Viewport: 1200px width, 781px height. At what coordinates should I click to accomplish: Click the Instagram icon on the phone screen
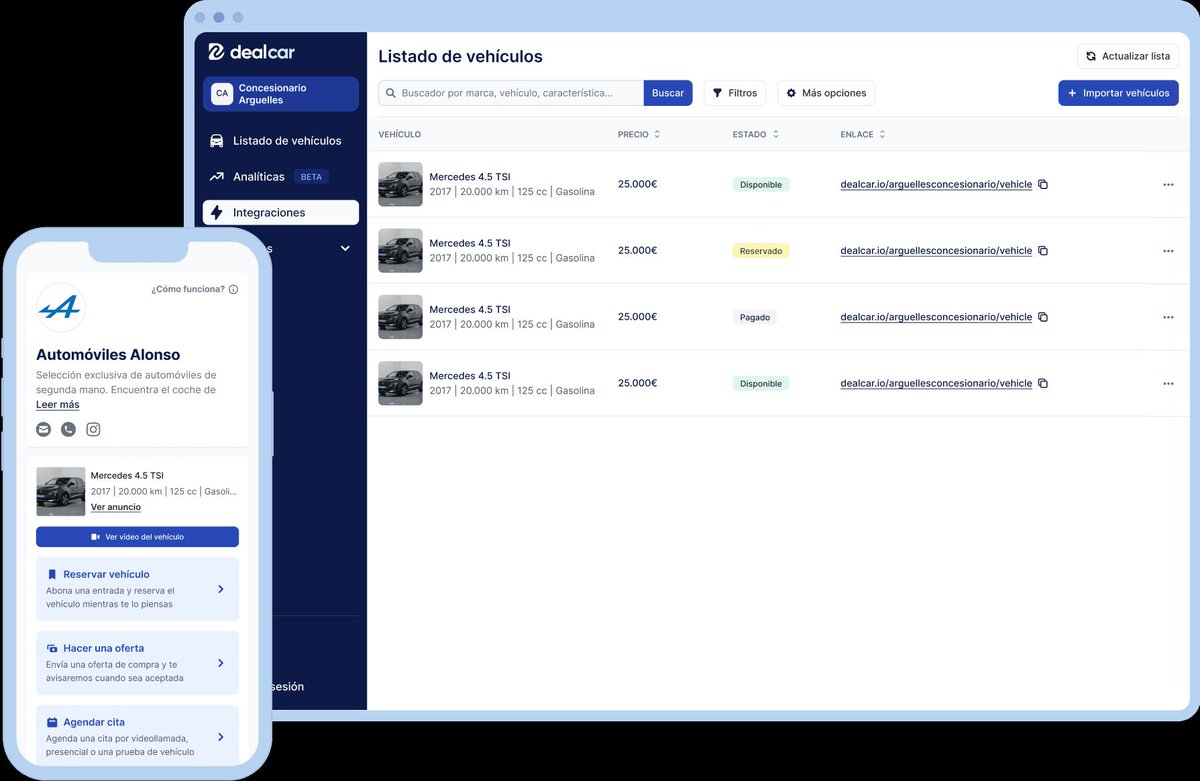[x=93, y=429]
